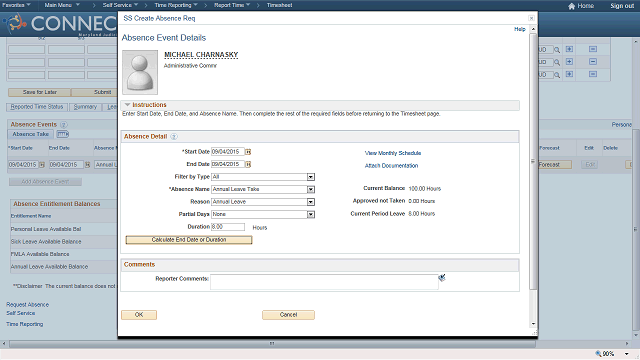Click the first row lookup magnifier icon

click(557, 50)
